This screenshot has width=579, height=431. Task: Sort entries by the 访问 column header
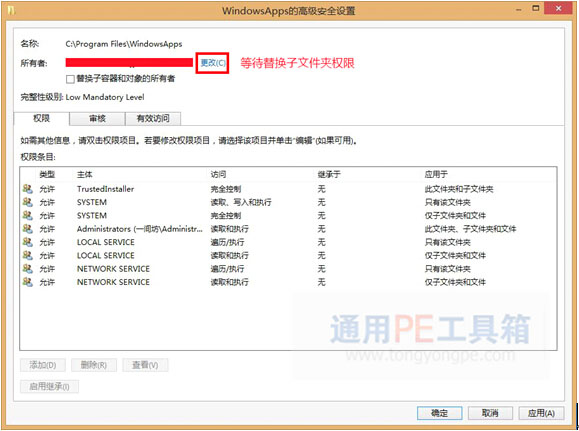pyautogui.click(x=218, y=174)
